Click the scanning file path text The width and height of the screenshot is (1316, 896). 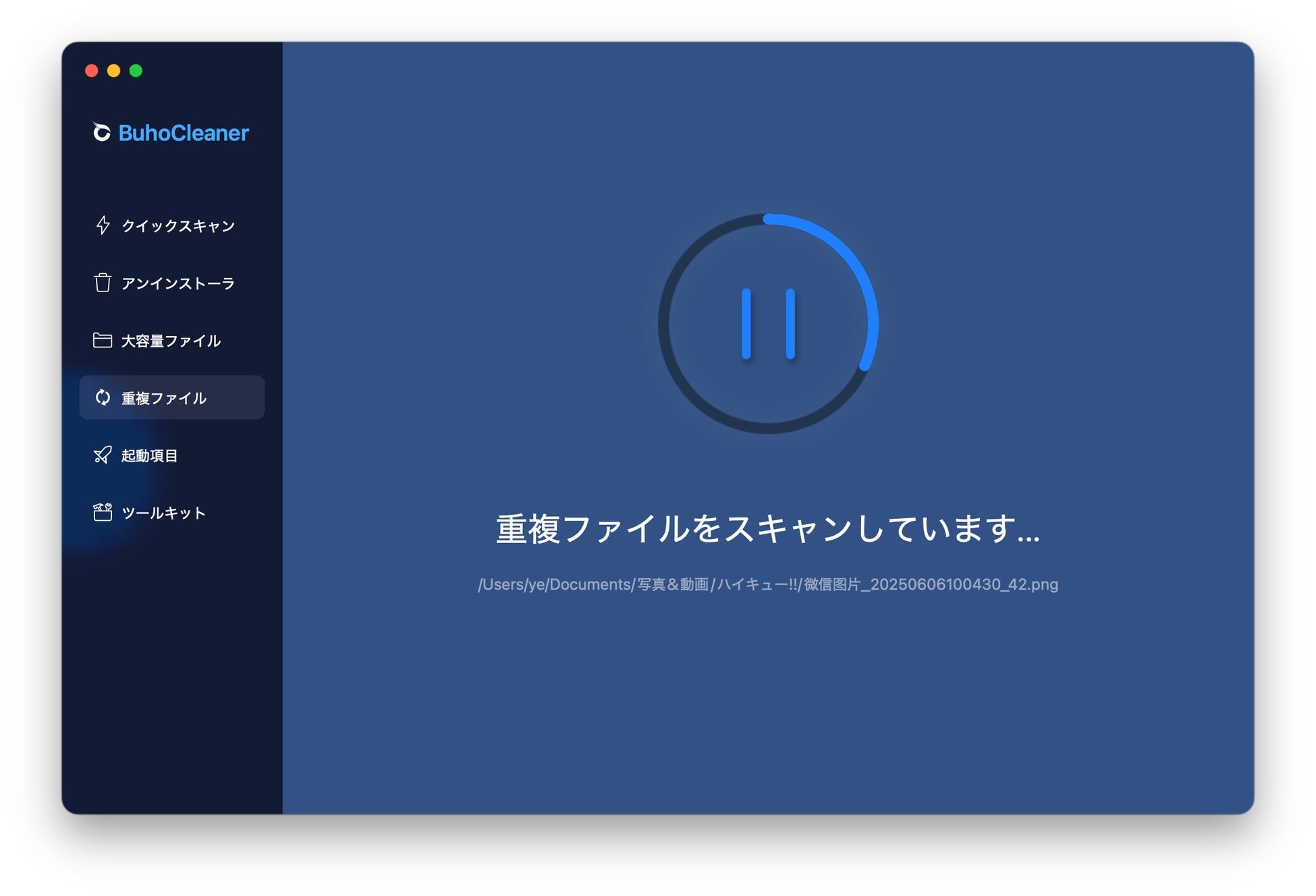point(767,584)
